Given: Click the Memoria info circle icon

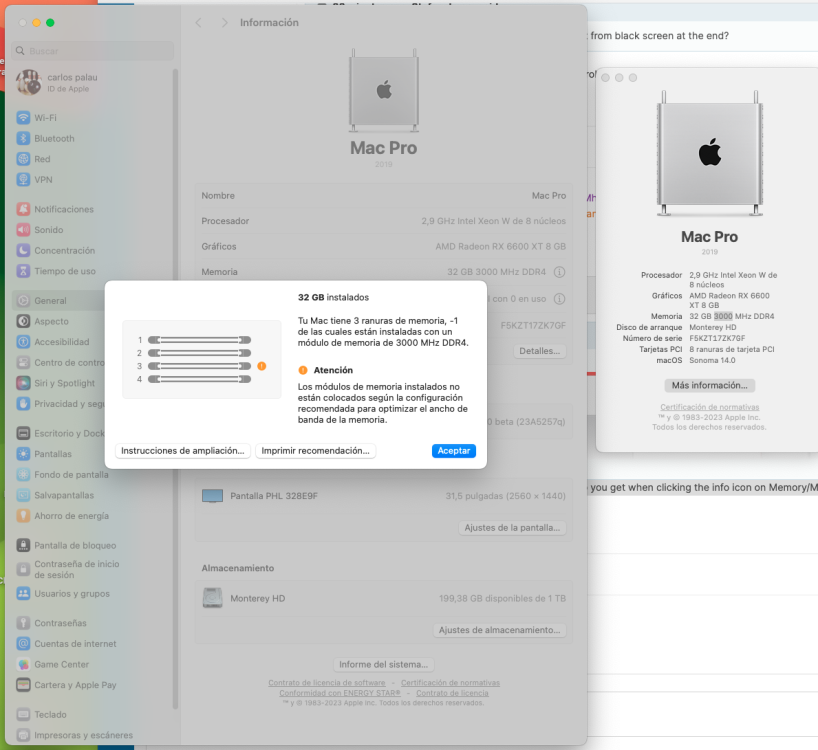Looking at the screenshot, I should coord(559,272).
